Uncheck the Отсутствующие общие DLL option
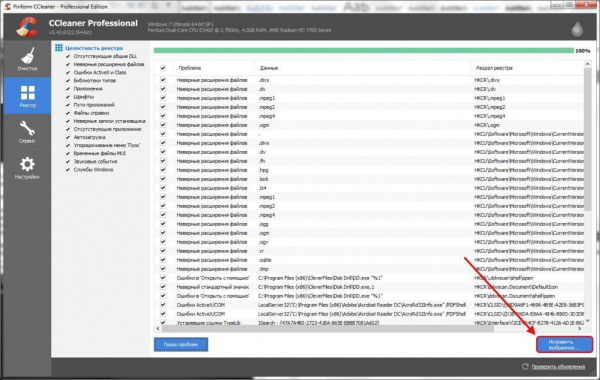Image resolution: width=600 pixels, height=380 pixels. point(68,56)
